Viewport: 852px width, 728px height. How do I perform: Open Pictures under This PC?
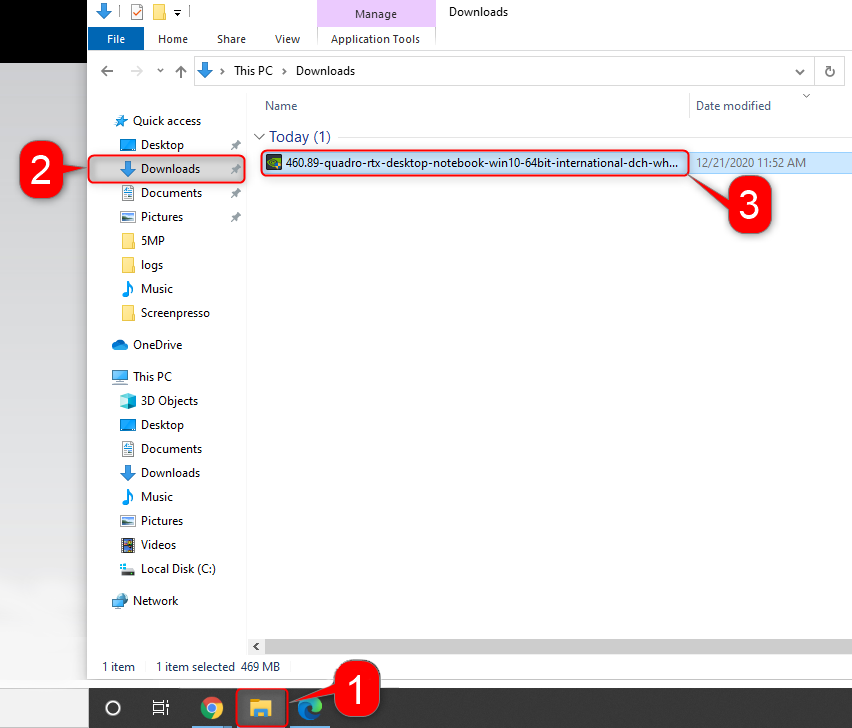(162, 520)
